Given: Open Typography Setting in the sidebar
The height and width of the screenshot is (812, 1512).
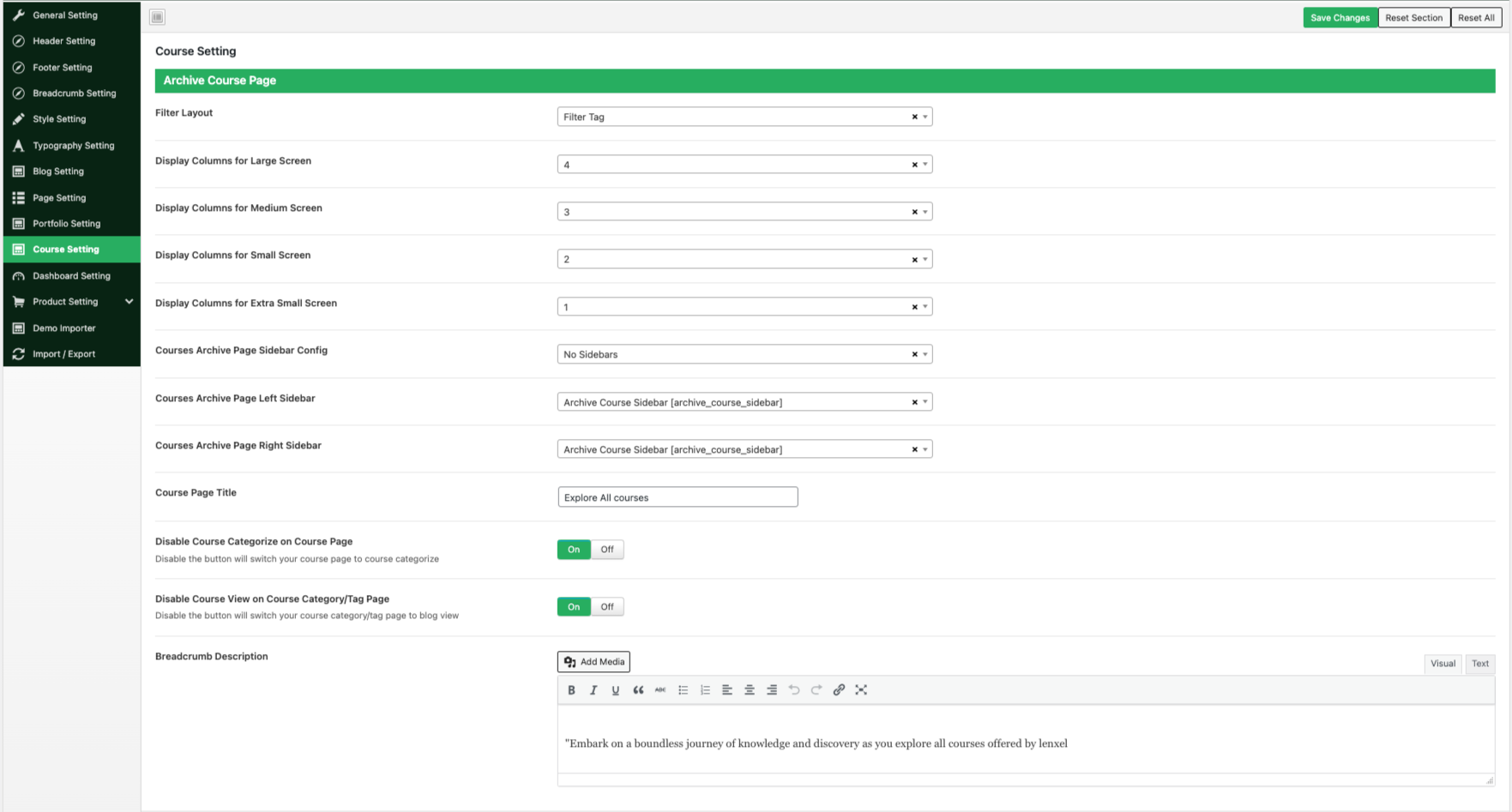Looking at the screenshot, I should coord(72,146).
